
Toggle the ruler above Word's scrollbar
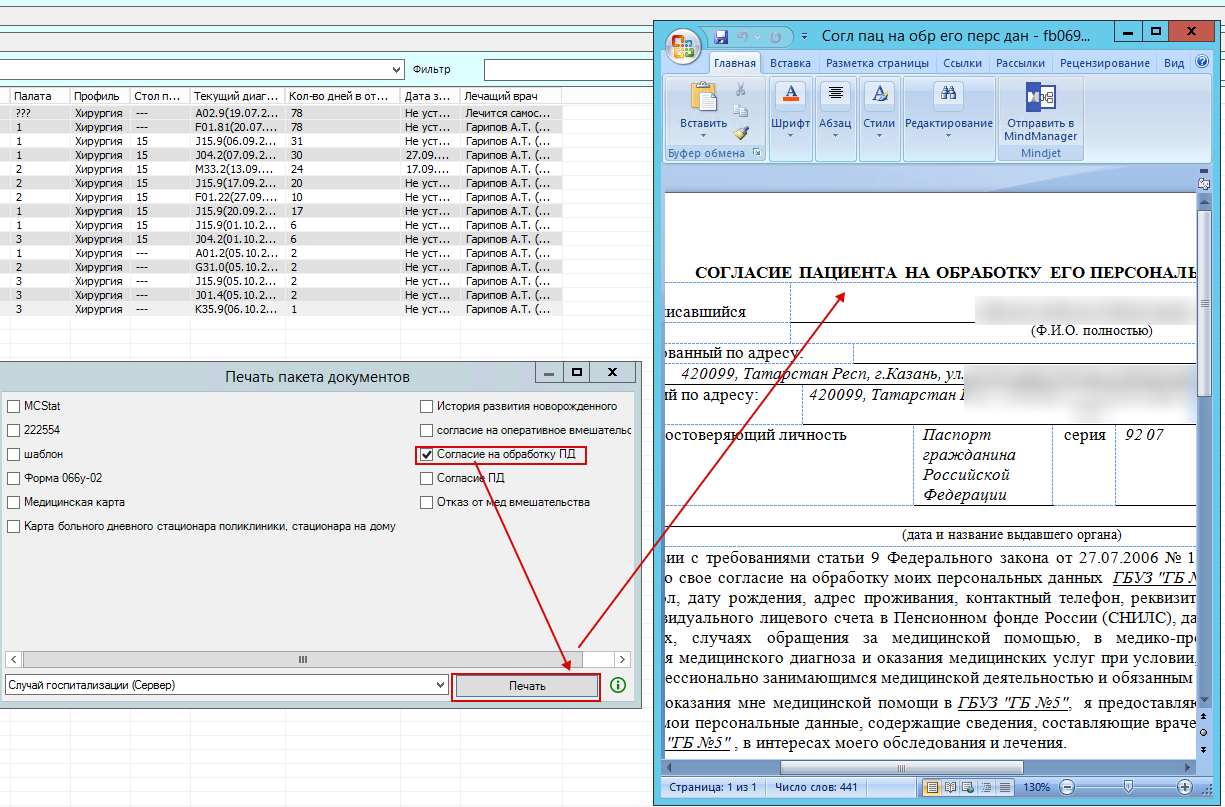[x=1204, y=184]
